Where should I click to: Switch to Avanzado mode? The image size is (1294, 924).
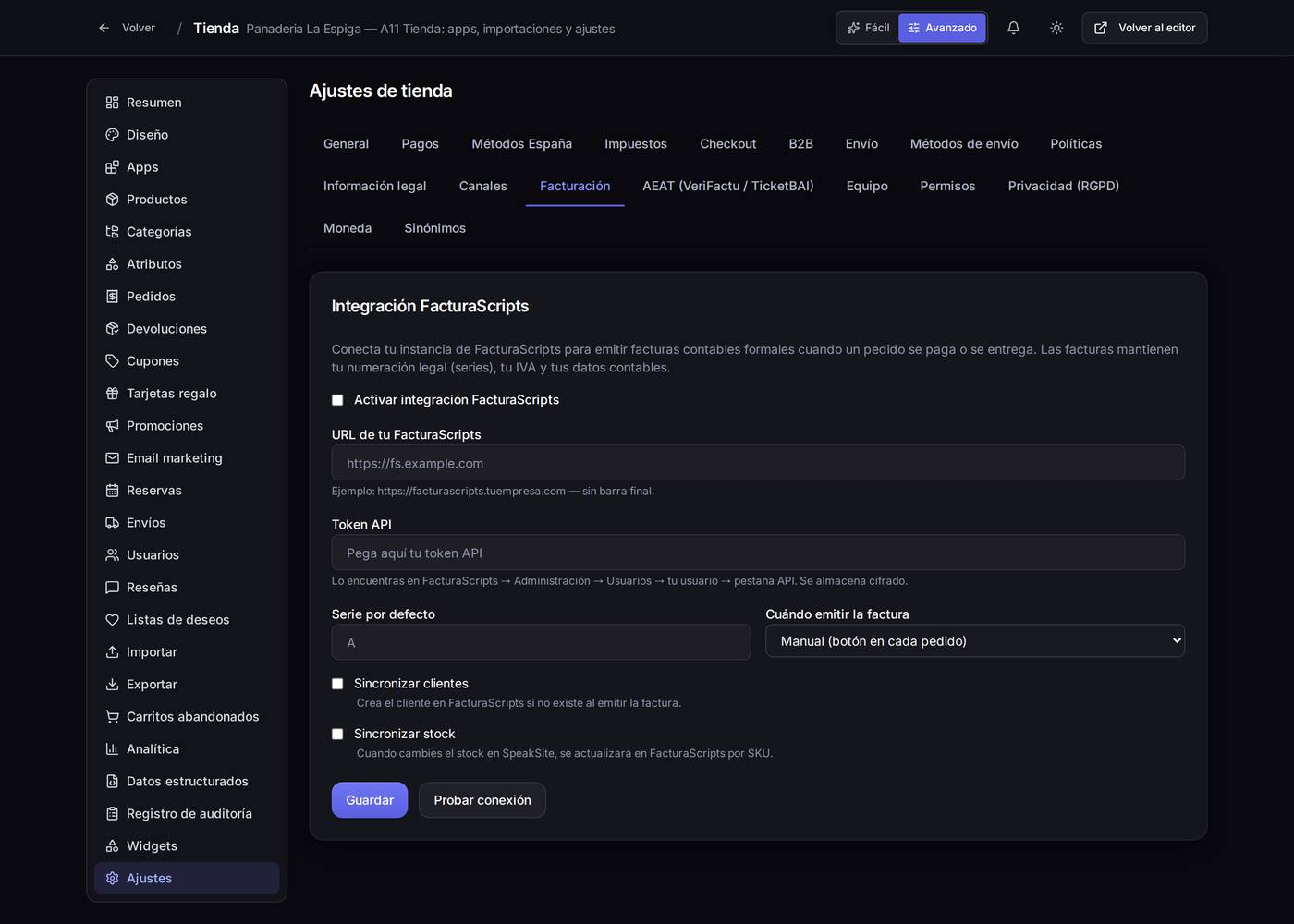[942, 28]
